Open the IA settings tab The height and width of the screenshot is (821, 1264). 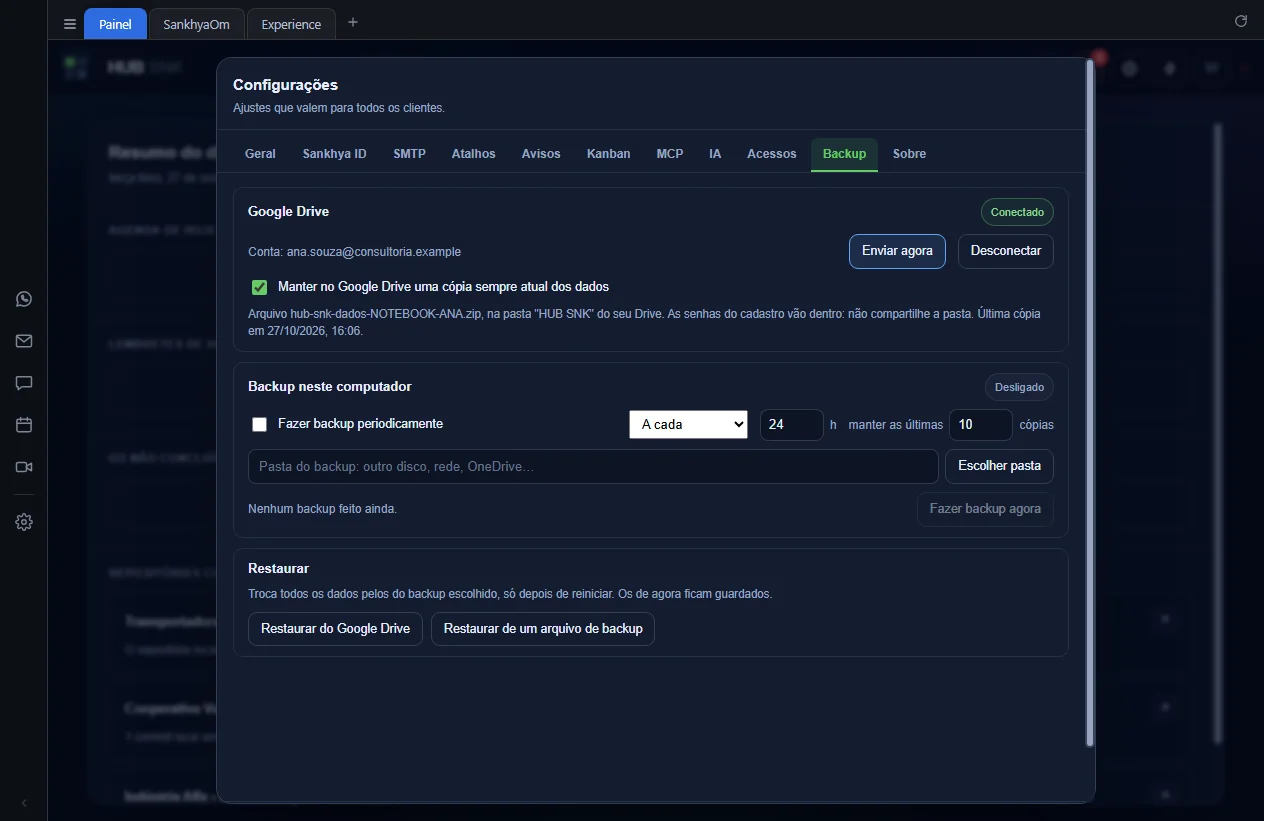(x=715, y=154)
